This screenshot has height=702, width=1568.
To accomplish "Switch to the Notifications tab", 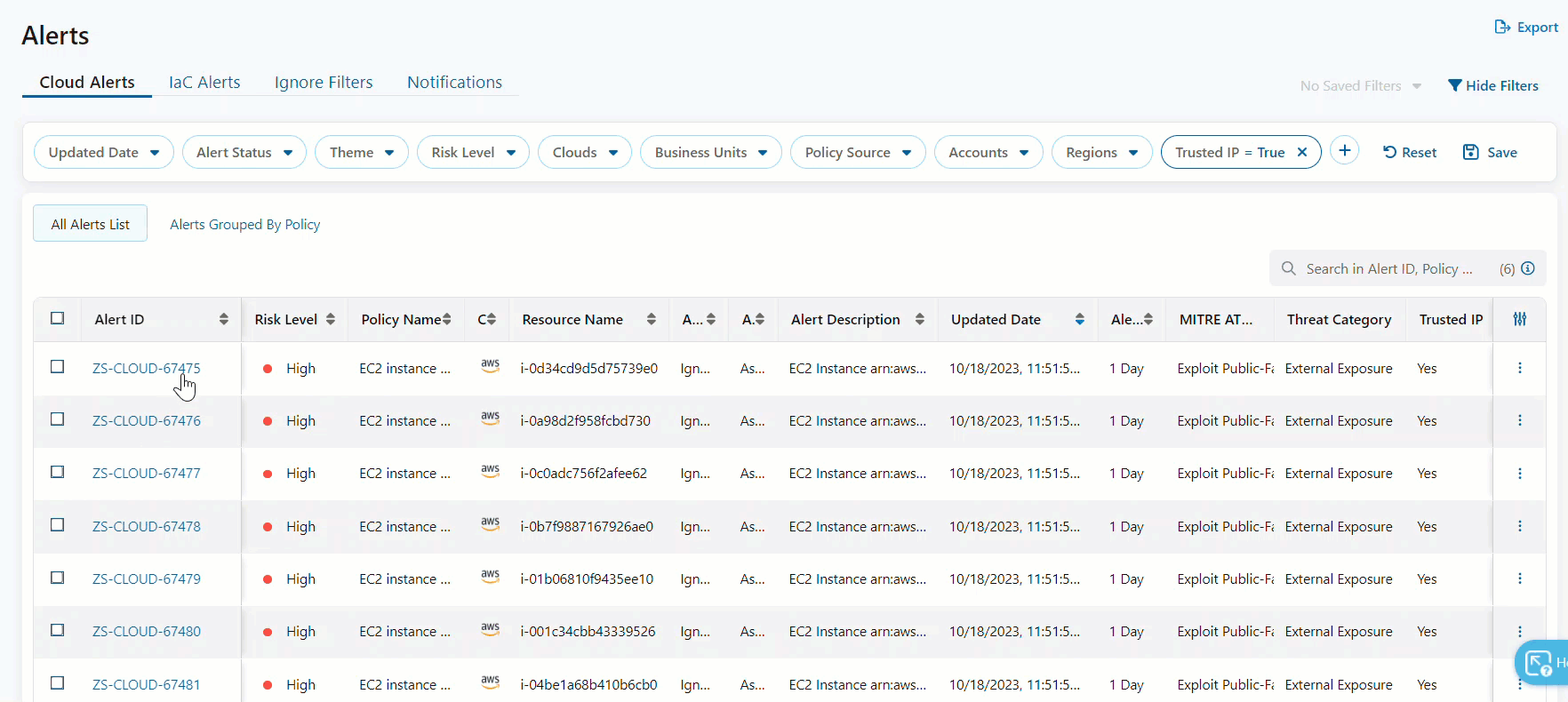I will 454,82.
